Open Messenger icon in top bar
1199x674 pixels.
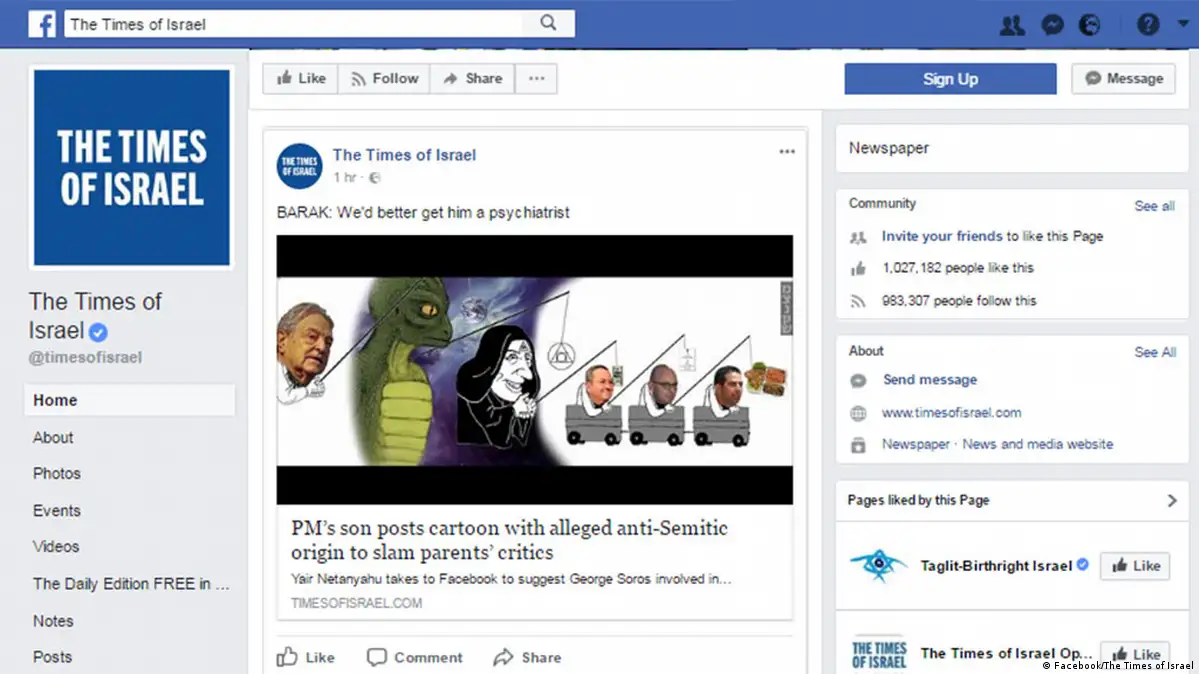point(1052,25)
